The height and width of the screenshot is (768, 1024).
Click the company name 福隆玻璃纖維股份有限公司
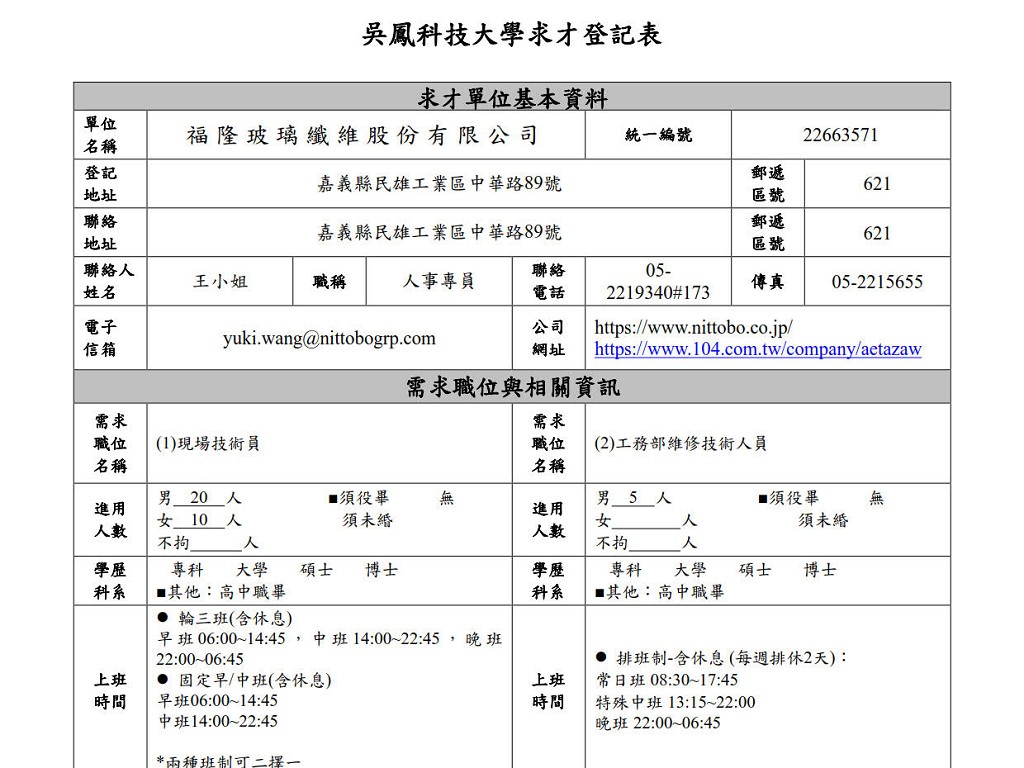(362, 135)
